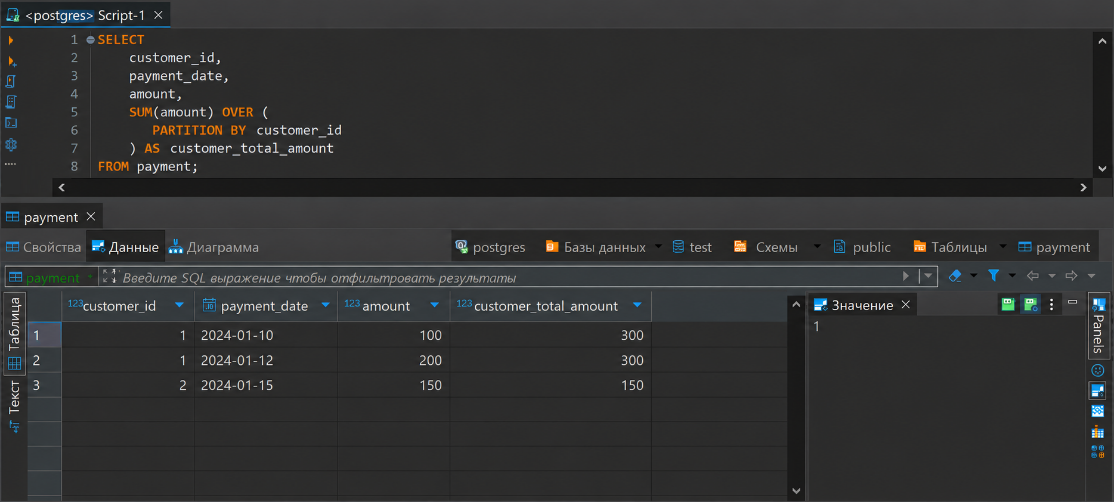Switch to the Script-1 editor tab
Screen dimensions: 1114x502
85,14
